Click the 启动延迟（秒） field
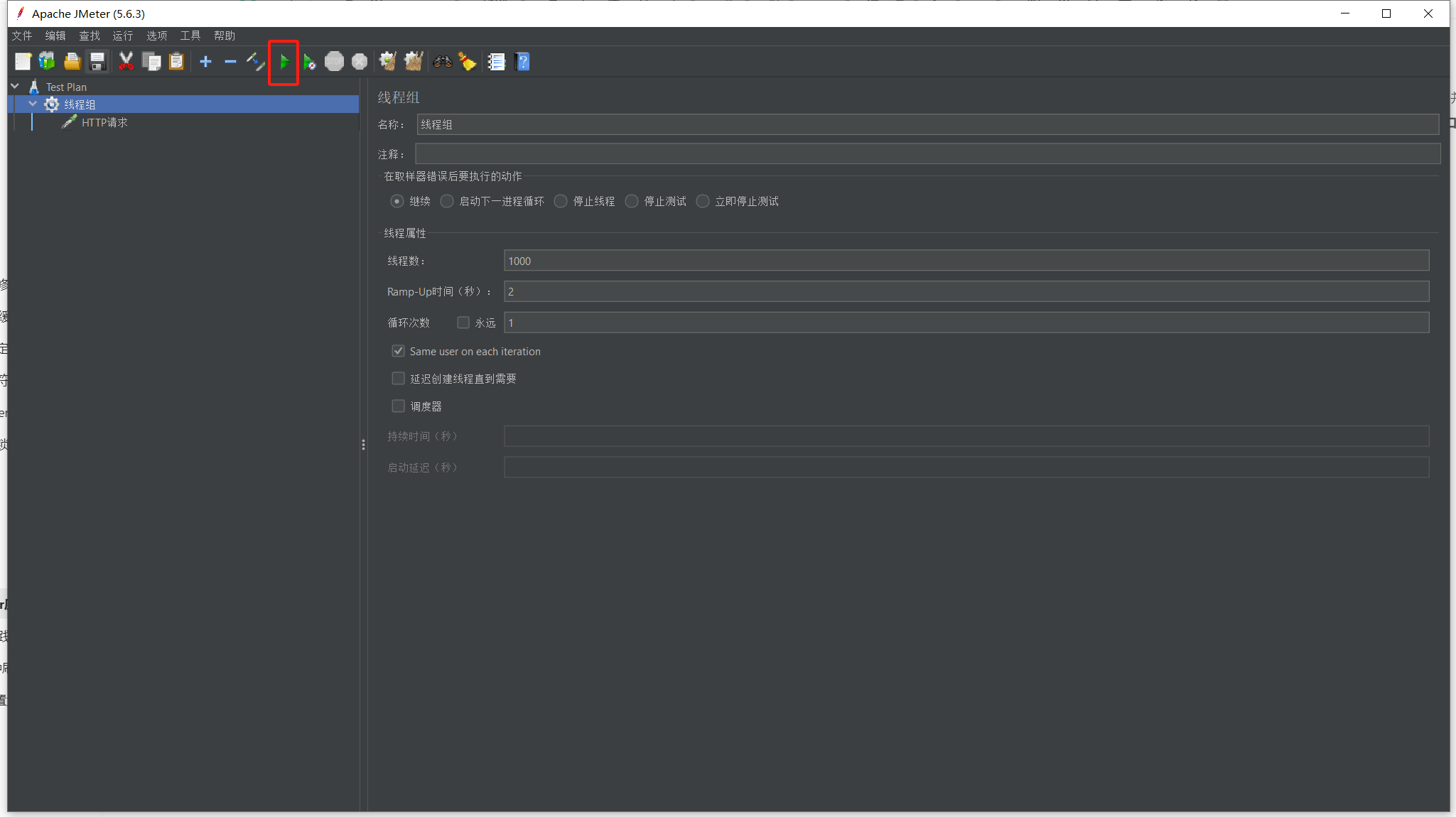The height and width of the screenshot is (817, 1456). click(966, 467)
